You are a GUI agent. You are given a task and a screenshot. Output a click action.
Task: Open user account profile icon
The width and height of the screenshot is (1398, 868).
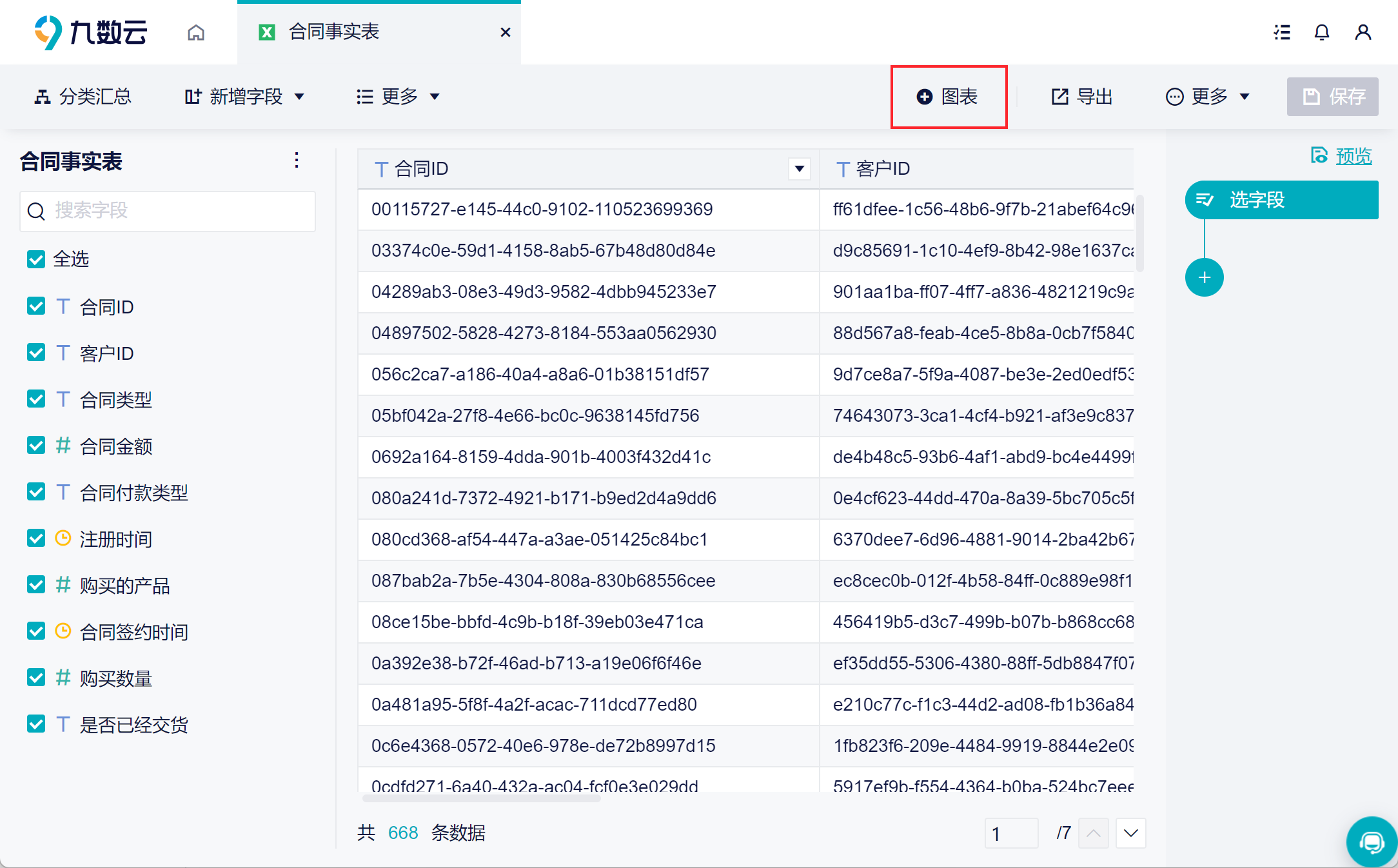pos(1363,32)
